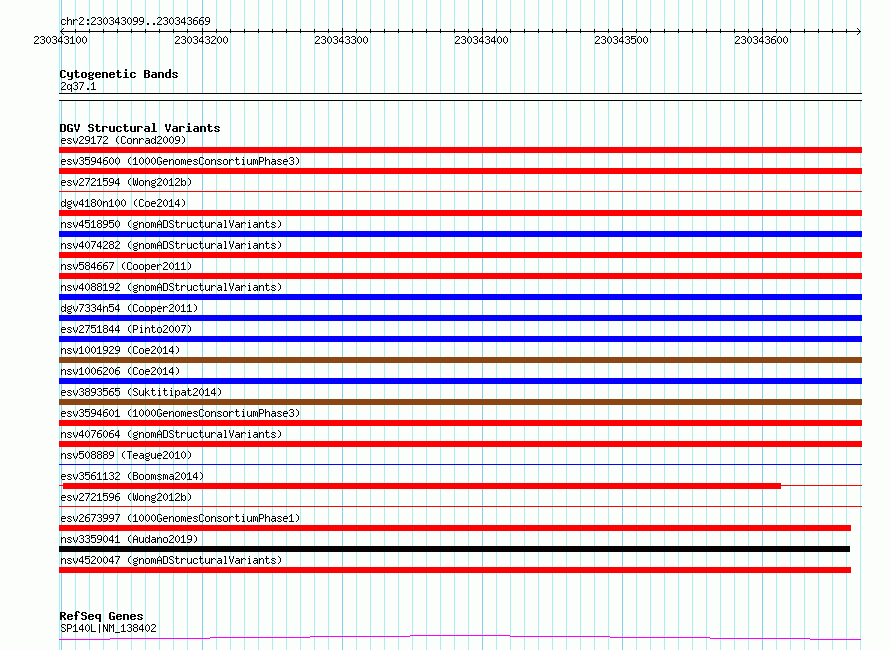Select label esv2721596 (Wong2012b)
The image size is (890, 650).
pos(126,497)
